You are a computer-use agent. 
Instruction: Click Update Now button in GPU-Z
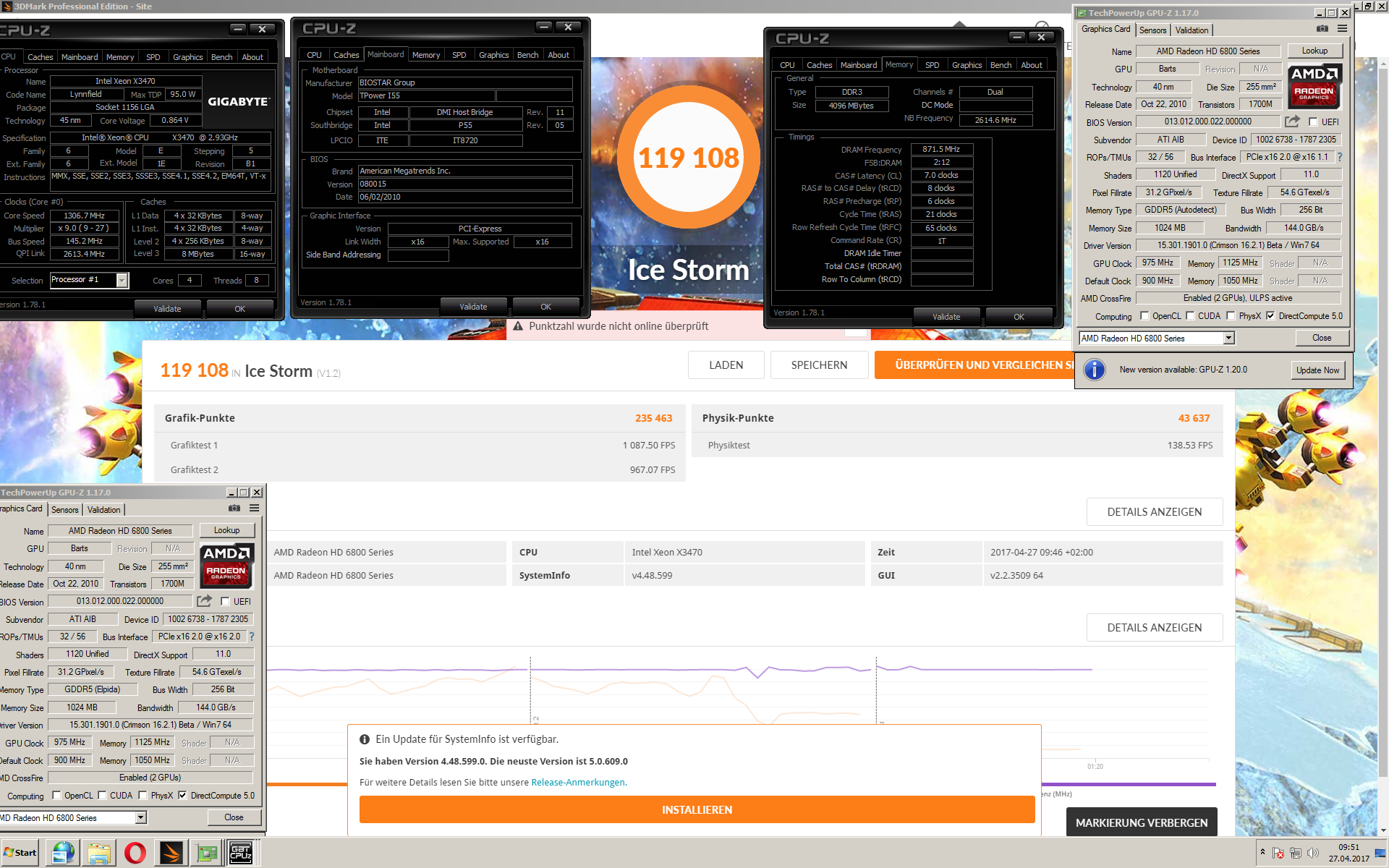tap(1317, 370)
